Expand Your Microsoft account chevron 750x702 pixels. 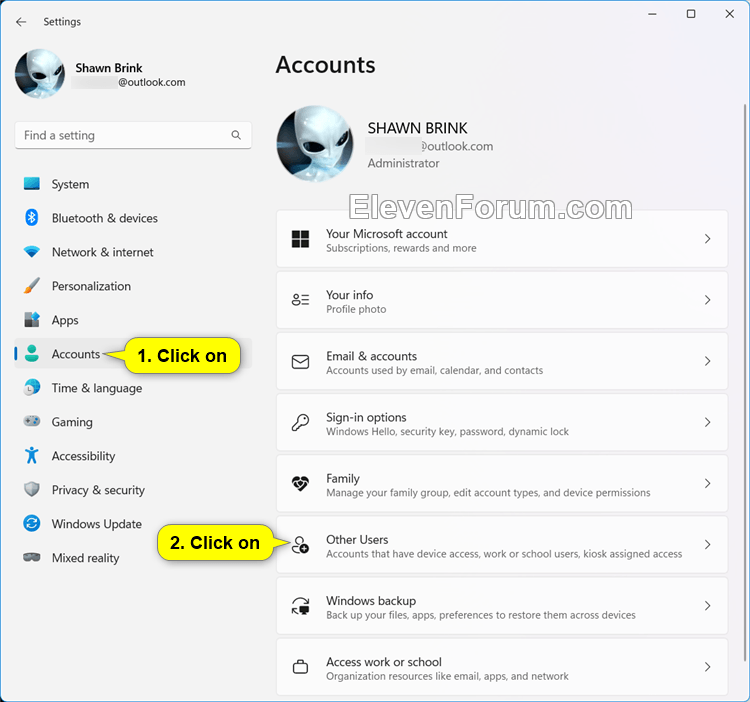pos(707,239)
